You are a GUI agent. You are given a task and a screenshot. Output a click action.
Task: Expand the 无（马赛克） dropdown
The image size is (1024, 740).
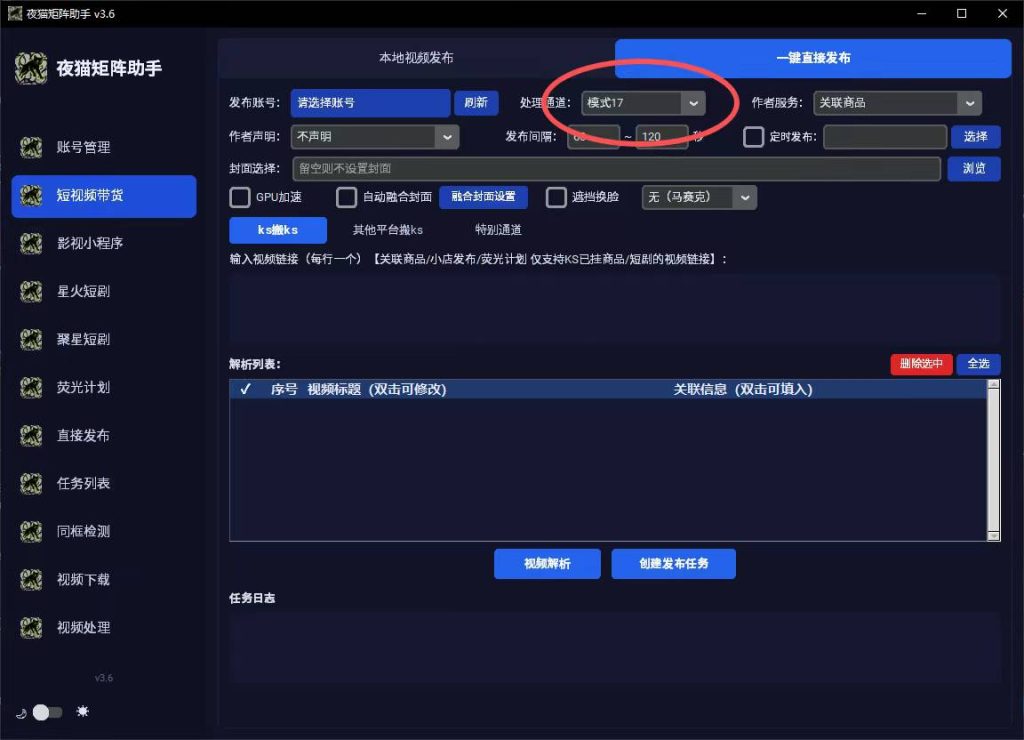[x=699, y=197]
